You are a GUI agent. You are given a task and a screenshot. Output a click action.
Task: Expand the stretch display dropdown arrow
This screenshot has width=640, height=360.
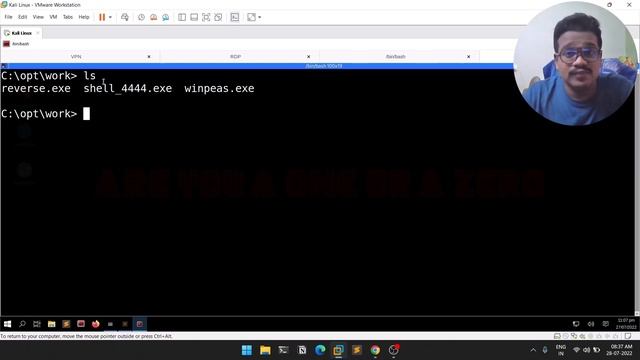(x=260, y=17)
